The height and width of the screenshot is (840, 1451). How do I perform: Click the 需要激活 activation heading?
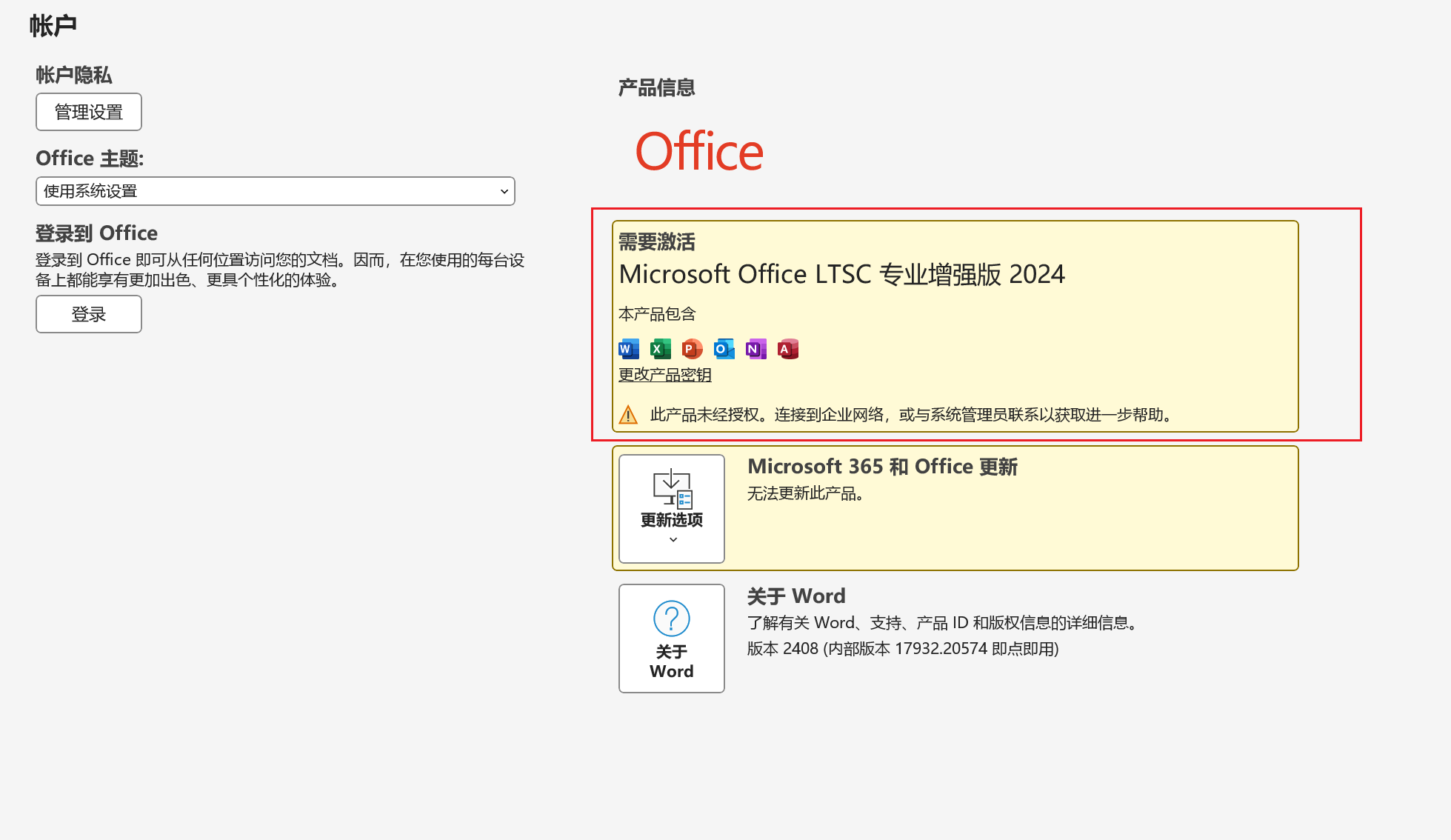(656, 242)
